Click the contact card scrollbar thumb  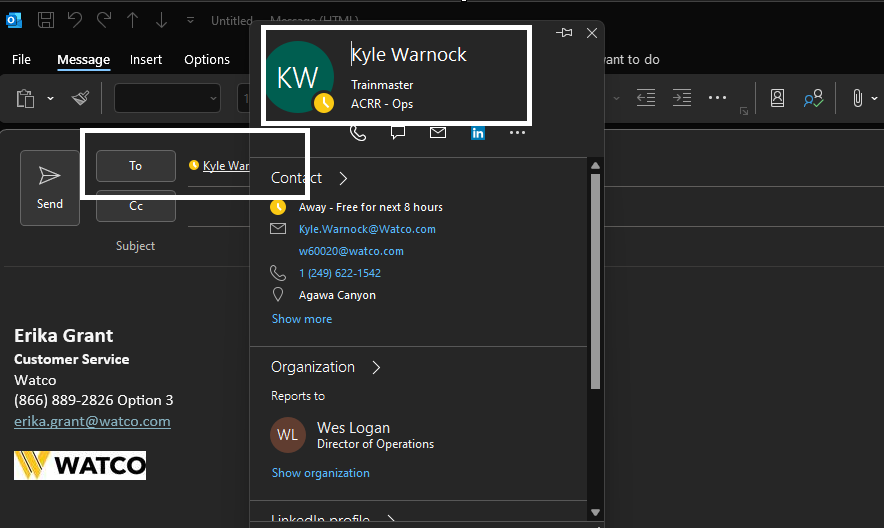click(595, 281)
